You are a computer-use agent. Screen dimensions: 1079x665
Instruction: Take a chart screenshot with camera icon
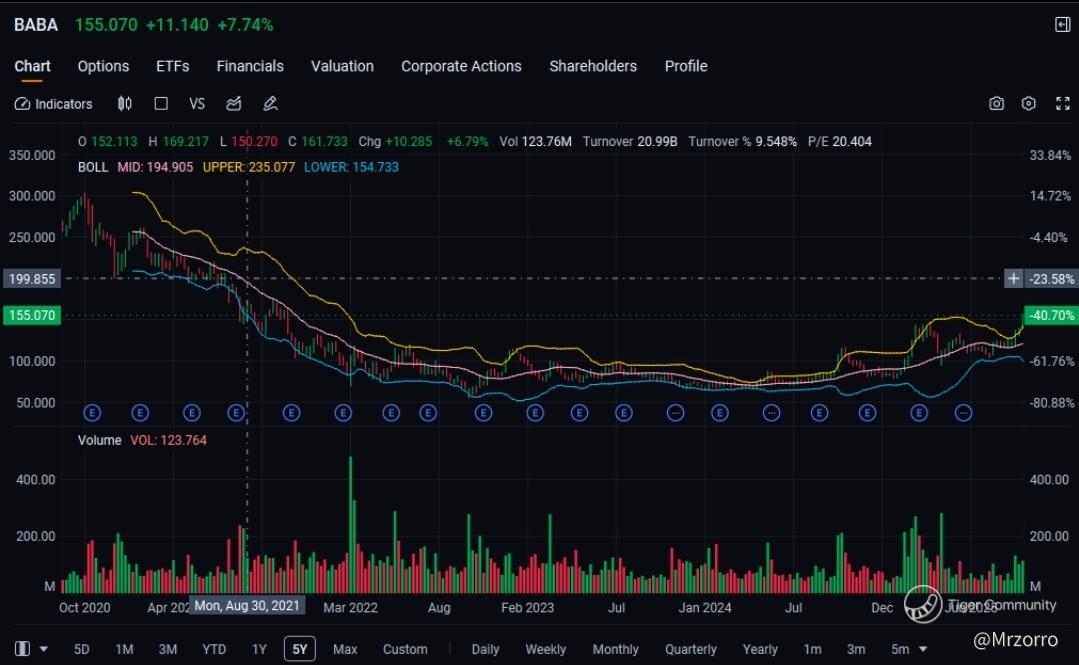click(996, 103)
